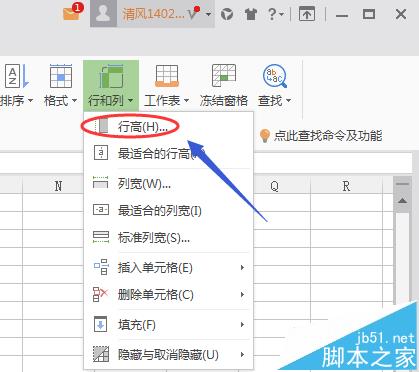Select column N header
The width and height of the screenshot is (419, 372).
pos(53,185)
